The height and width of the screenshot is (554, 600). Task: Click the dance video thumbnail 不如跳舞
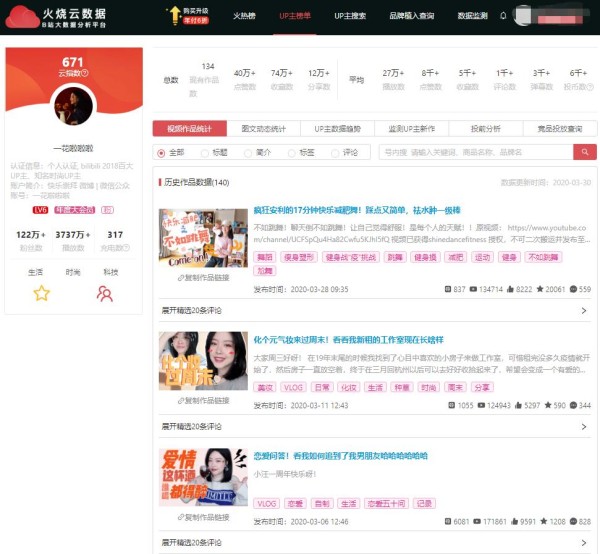[x=203, y=238]
